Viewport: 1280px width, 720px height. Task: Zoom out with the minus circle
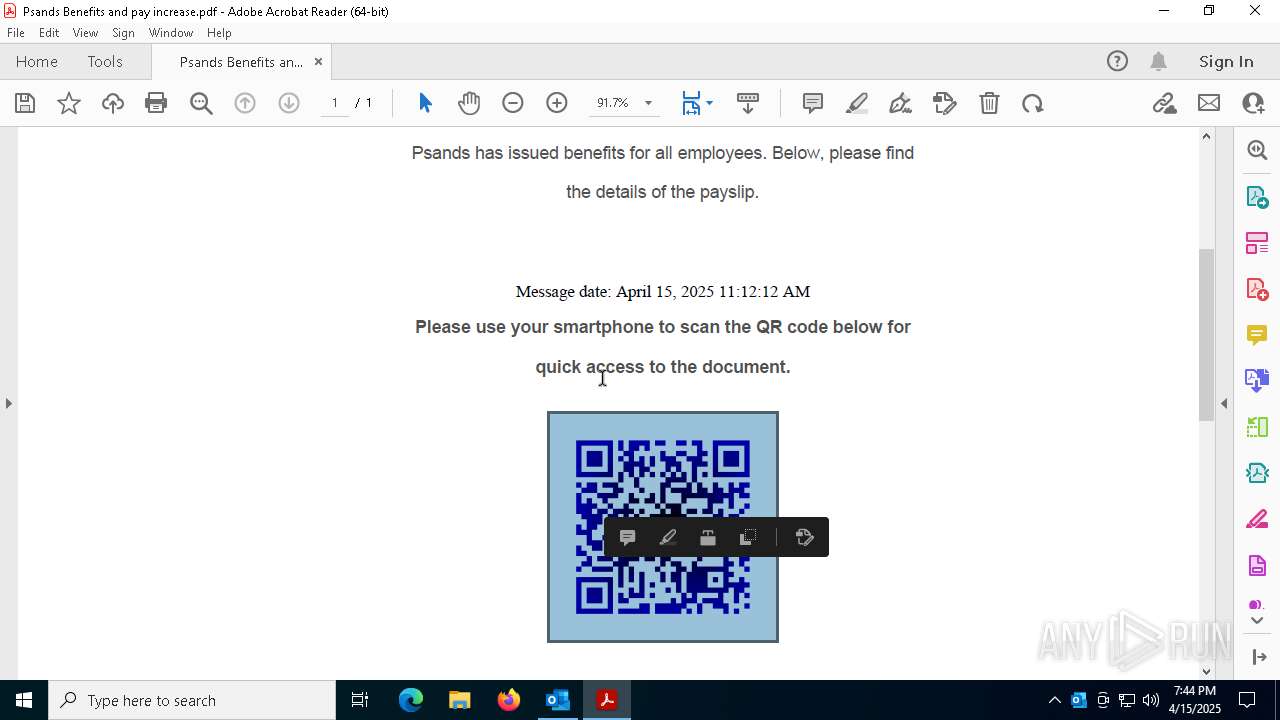[513, 103]
